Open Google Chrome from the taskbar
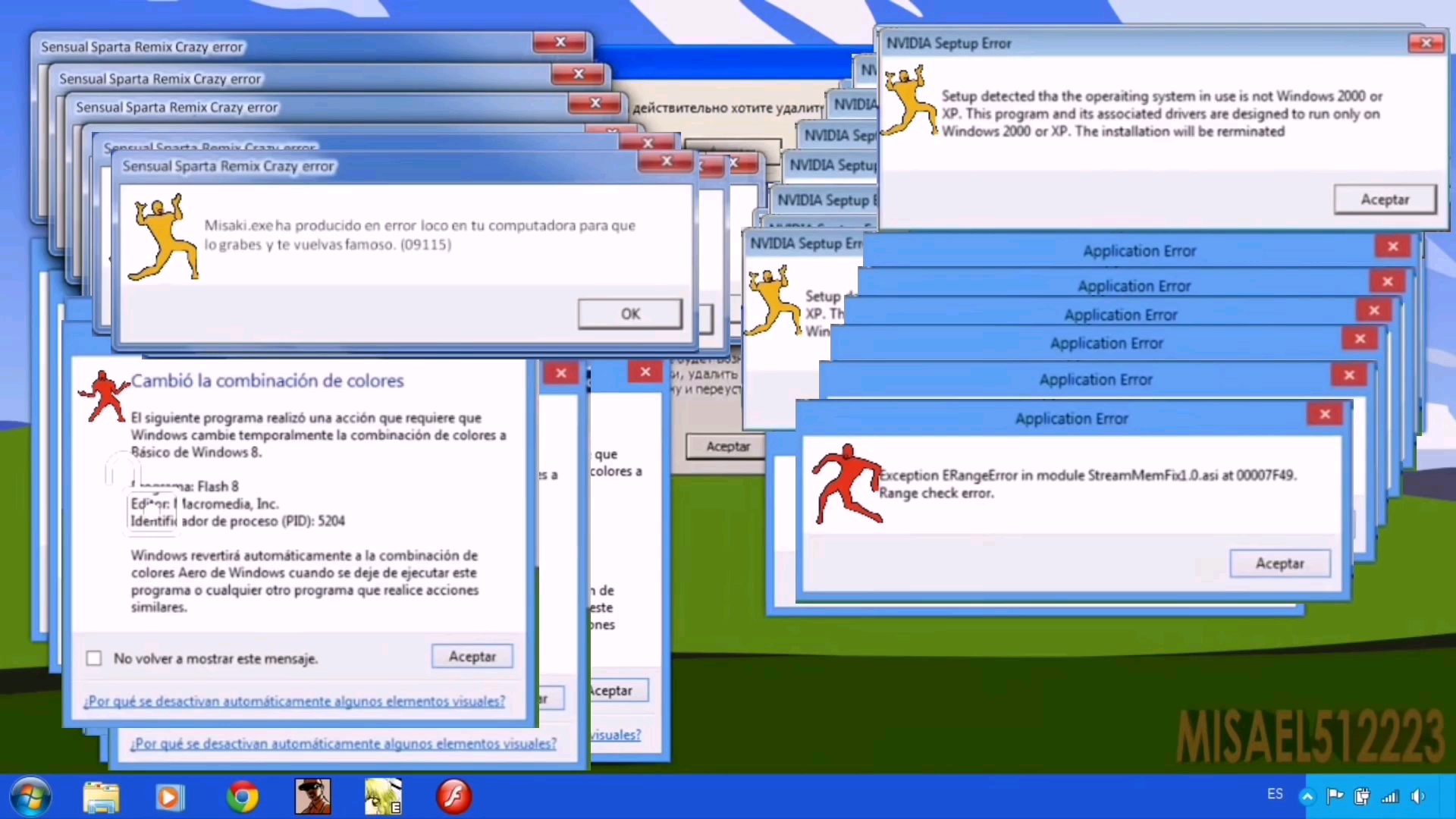The width and height of the screenshot is (1456, 819). pyautogui.click(x=242, y=797)
